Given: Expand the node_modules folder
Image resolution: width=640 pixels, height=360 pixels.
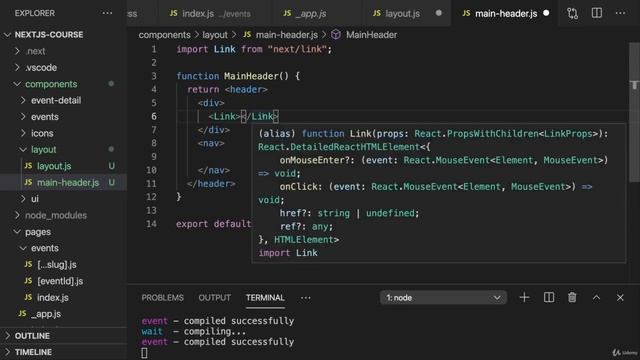Looking at the screenshot, I should click(17, 215).
